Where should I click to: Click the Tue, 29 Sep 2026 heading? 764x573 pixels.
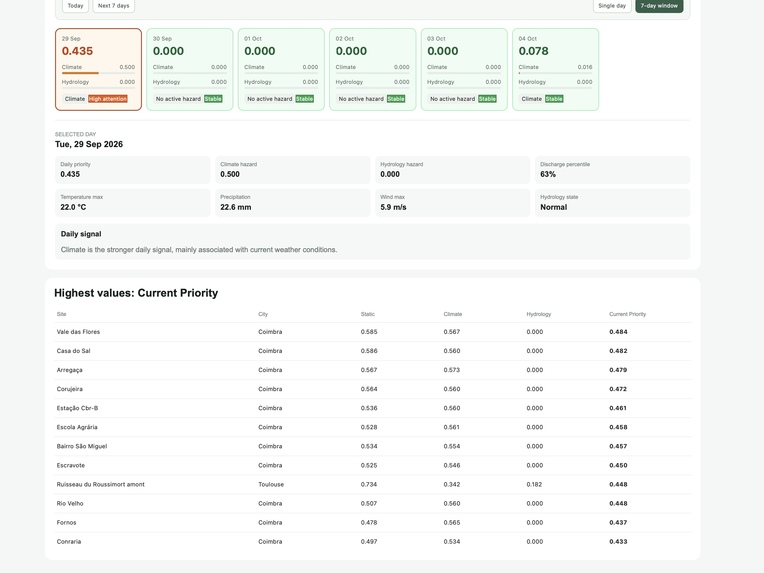pos(89,144)
